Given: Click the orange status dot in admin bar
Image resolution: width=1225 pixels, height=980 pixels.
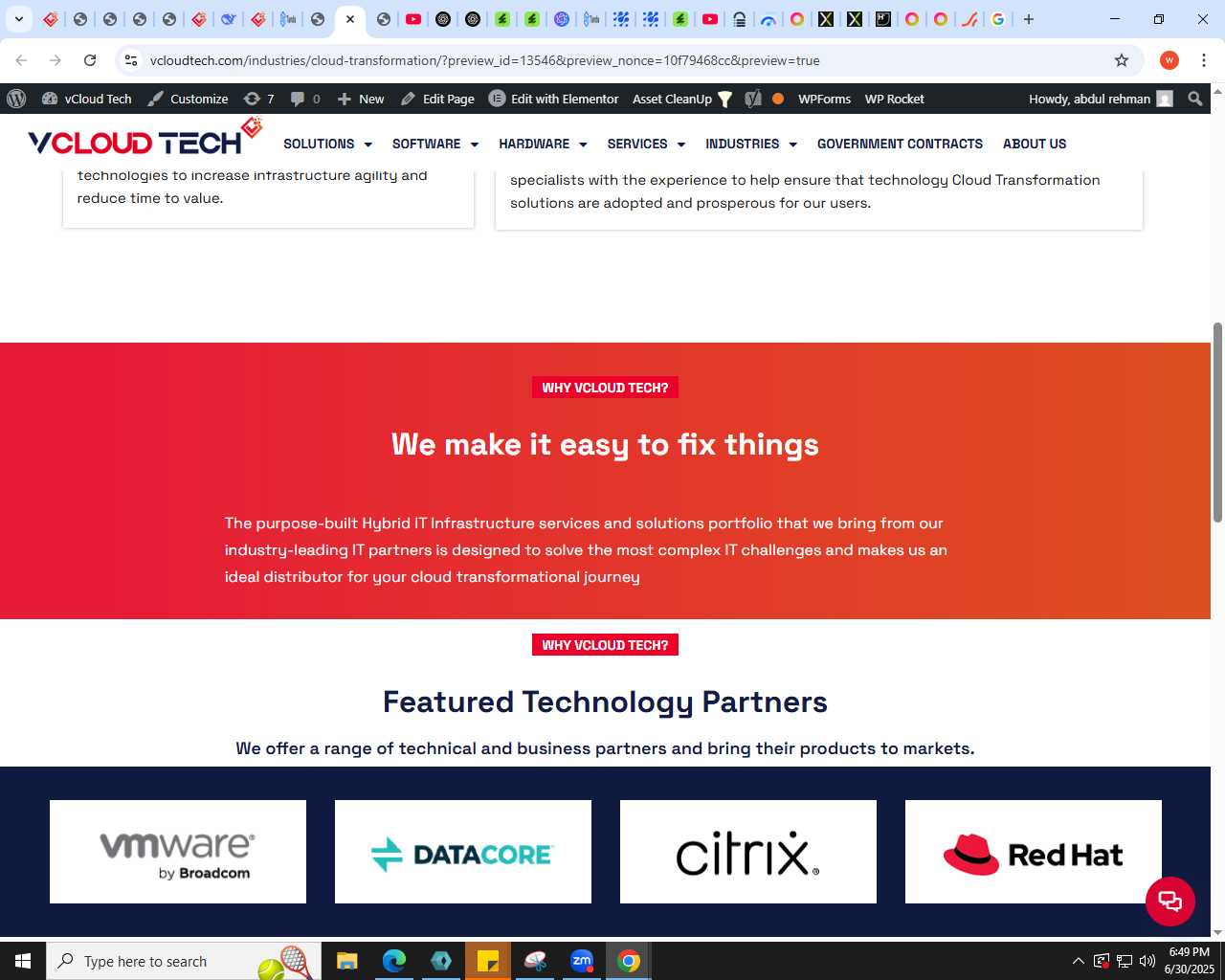Looking at the screenshot, I should pos(778,99).
